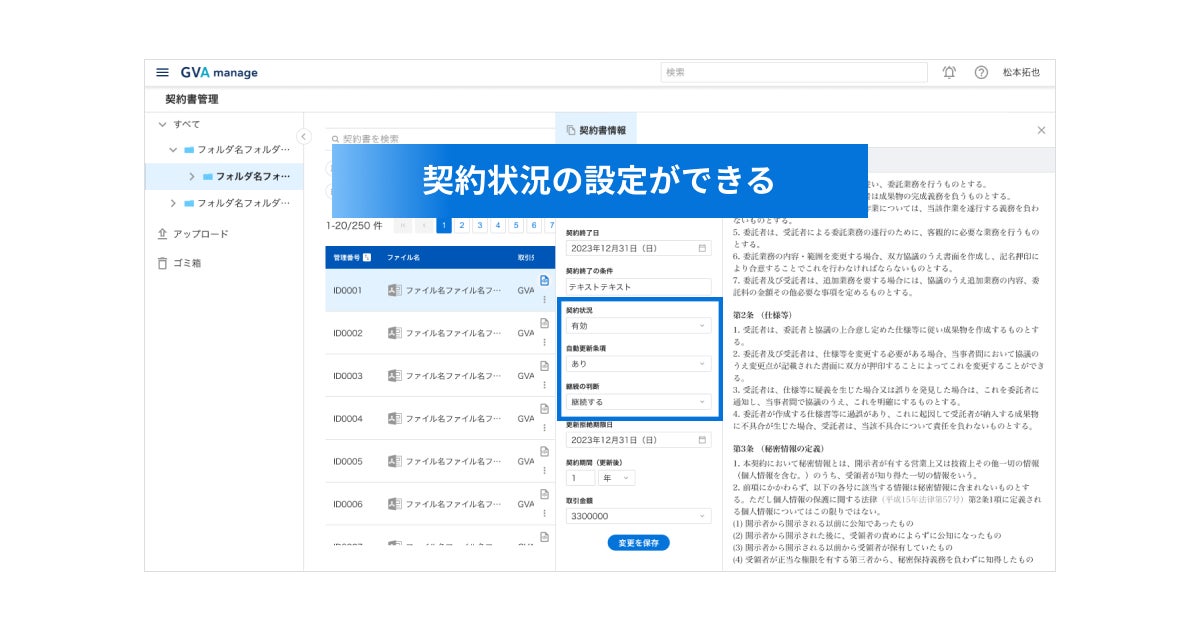The width and height of the screenshot is (1200, 630).
Task: Open the help question mark icon
Action: [x=981, y=73]
